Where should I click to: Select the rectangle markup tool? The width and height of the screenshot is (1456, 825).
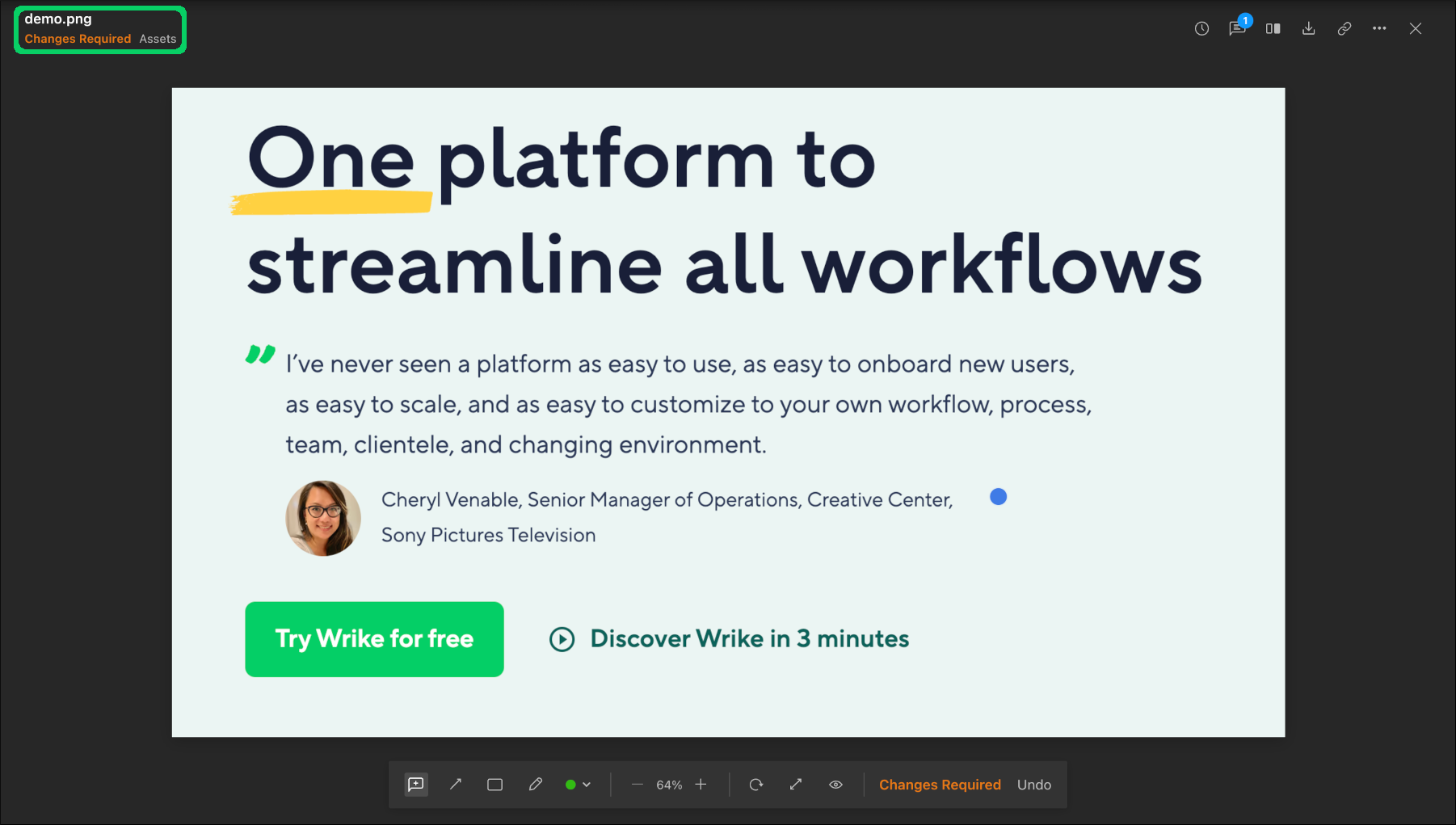pyautogui.click(x=495, y=785)
